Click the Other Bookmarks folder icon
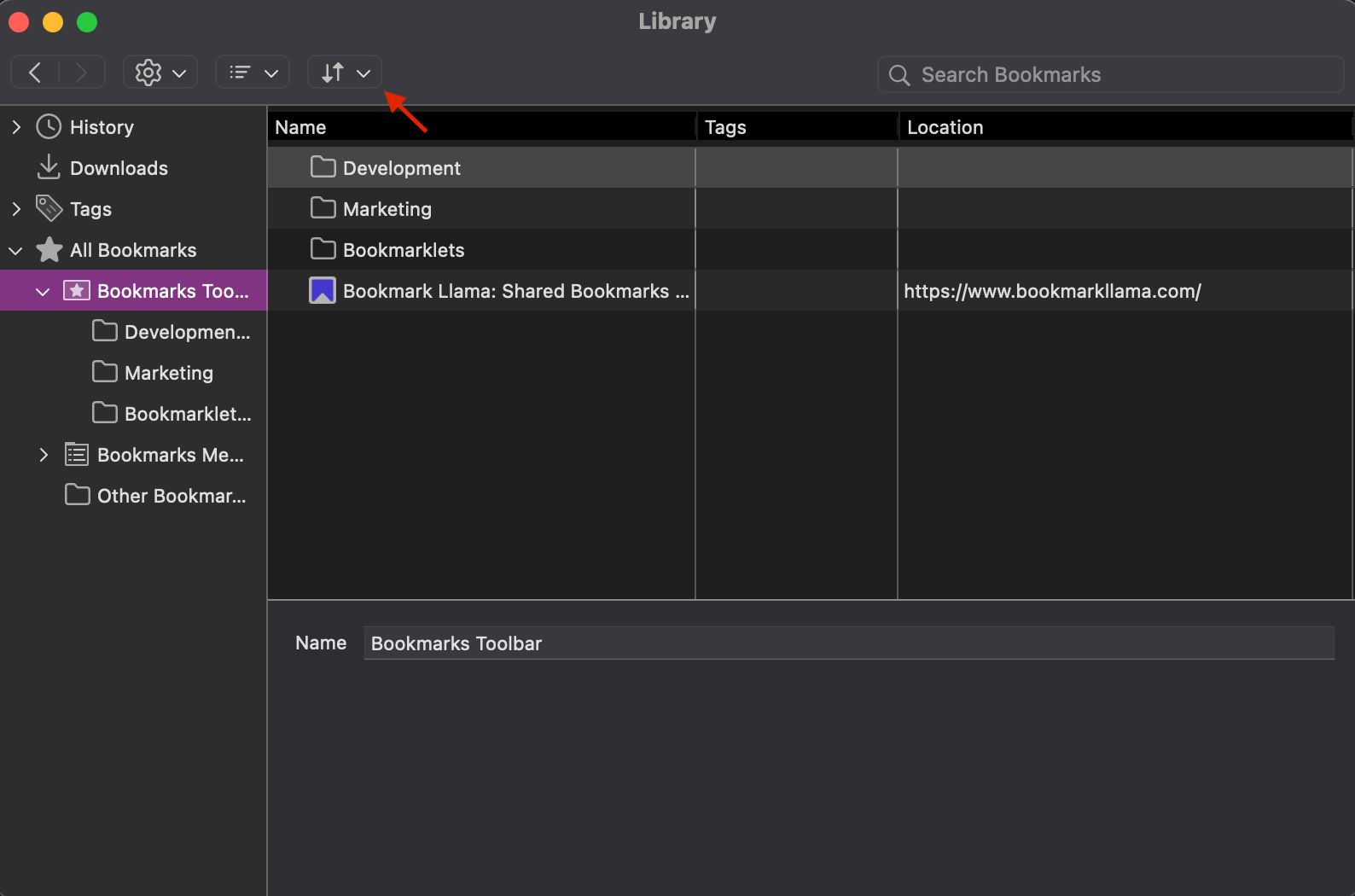The height and width of the screenshot is (896, 1355). click(77, 494)
